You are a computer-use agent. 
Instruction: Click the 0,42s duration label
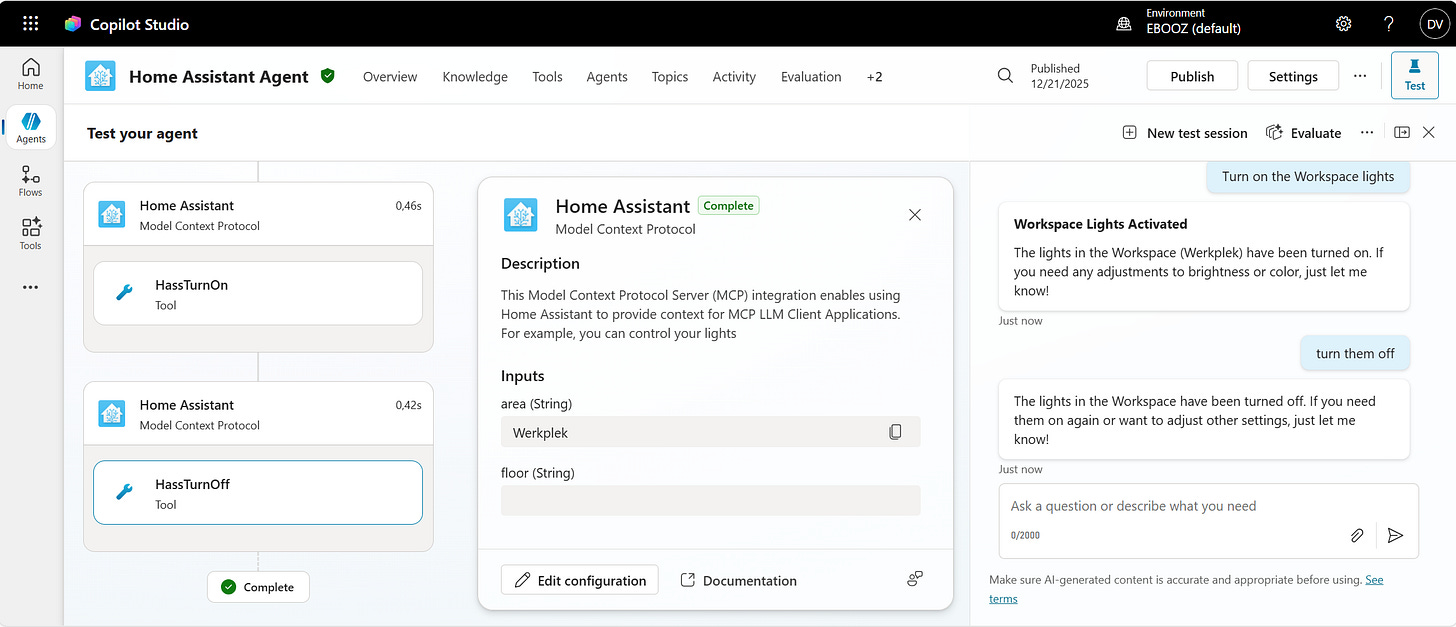[x=408, y=405]
